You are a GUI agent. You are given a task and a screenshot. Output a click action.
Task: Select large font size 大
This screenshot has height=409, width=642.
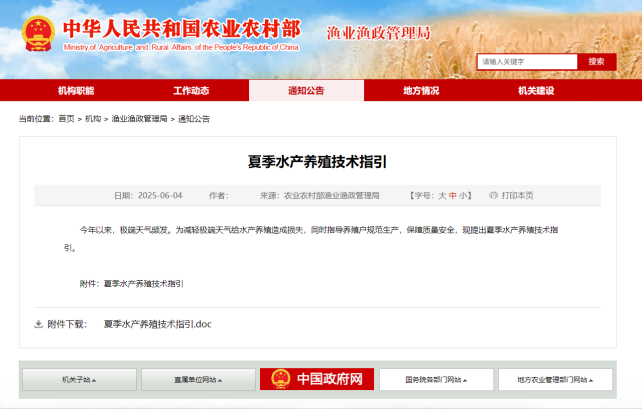442,195
